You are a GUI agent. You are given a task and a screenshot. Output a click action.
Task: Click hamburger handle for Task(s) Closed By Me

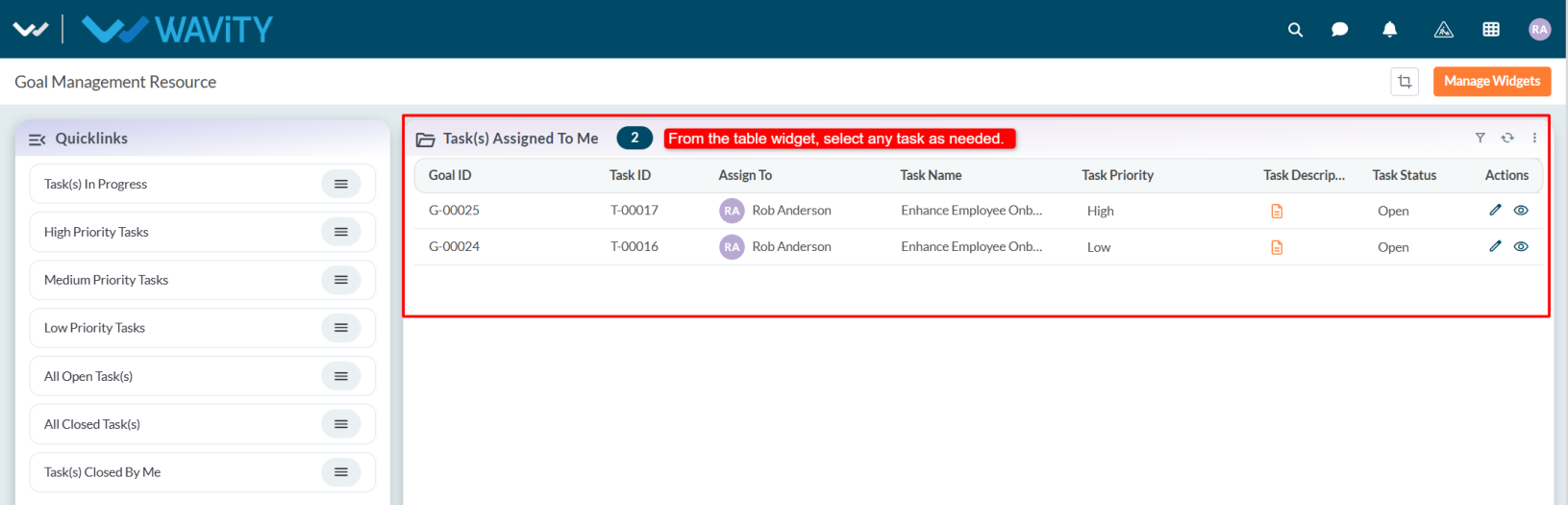coord(341,472)
